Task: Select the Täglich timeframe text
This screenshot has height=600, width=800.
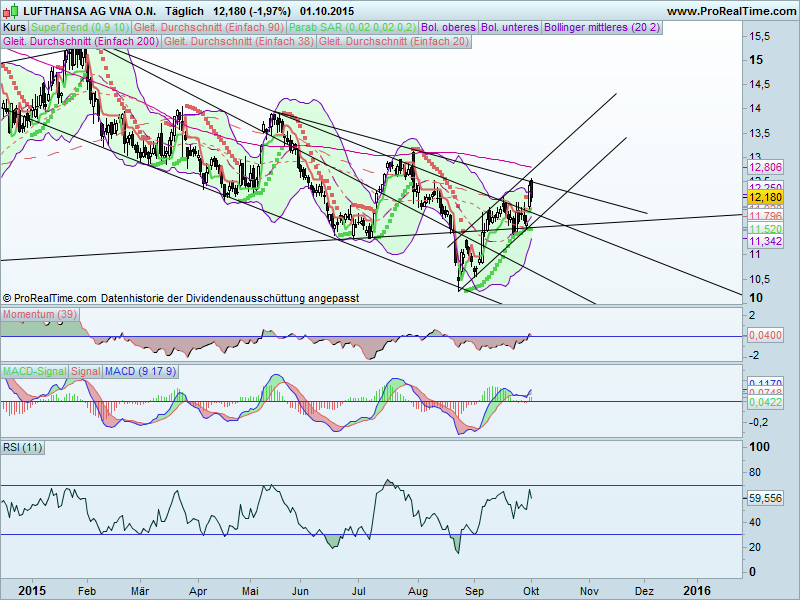Action: [184, 11]
